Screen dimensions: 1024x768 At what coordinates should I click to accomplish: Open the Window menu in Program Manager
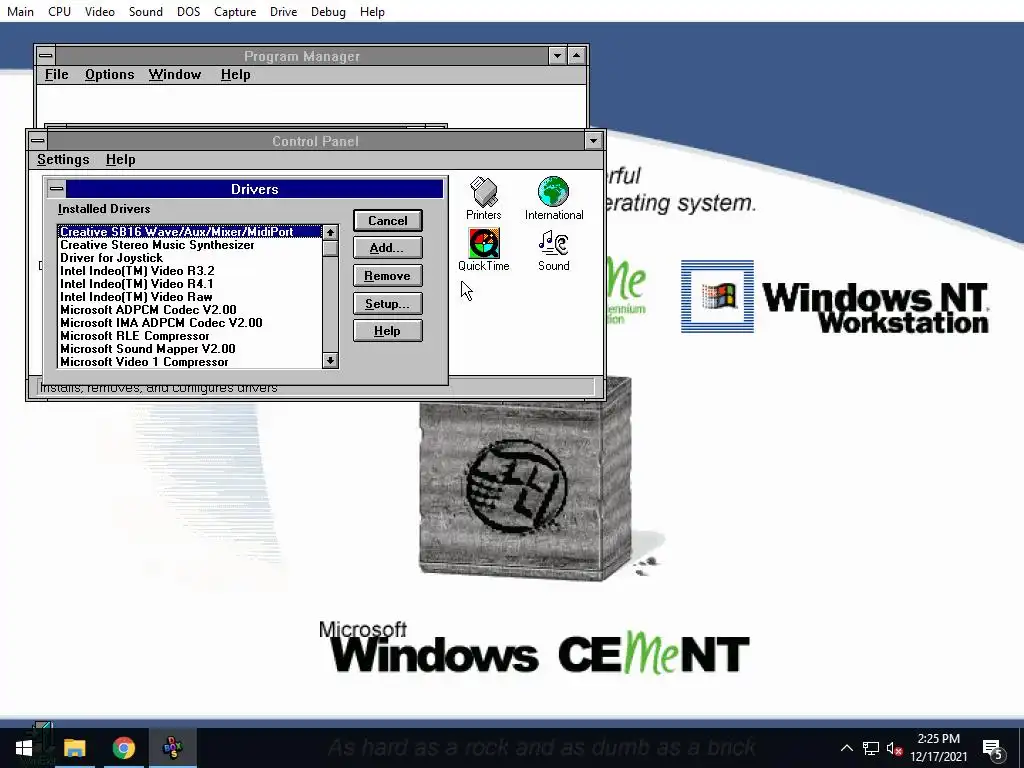pyautogui.click(x=175, y=74)
